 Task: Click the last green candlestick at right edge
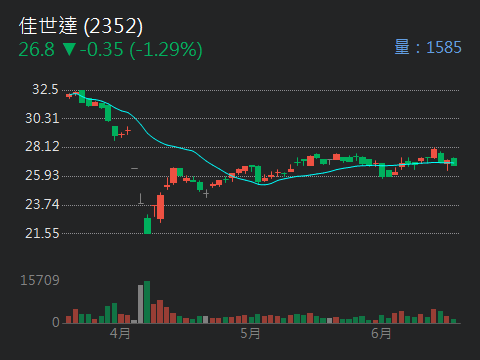[454, 162]
